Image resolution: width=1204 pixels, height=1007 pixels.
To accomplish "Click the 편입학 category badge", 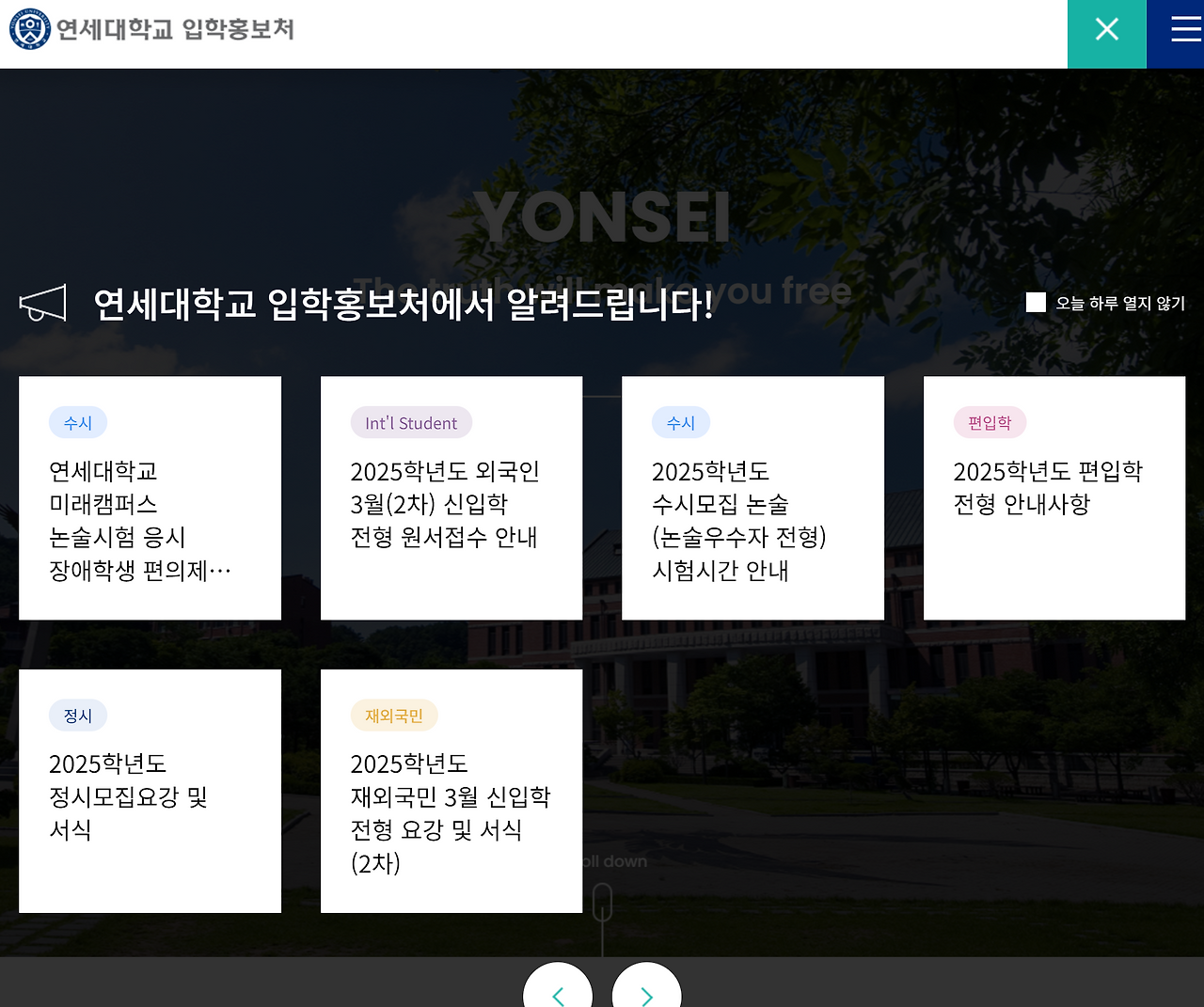I will (990, 422).
